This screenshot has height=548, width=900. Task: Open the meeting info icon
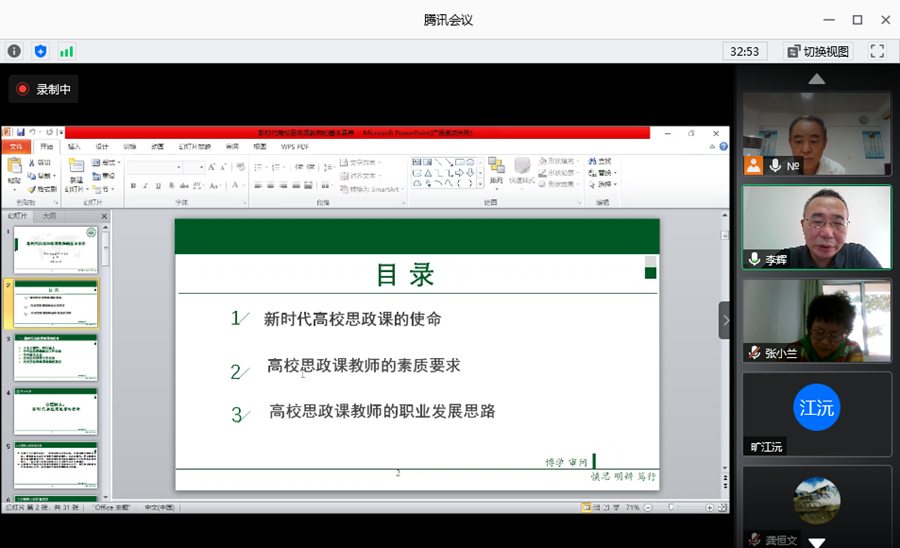tap(14, 51)
